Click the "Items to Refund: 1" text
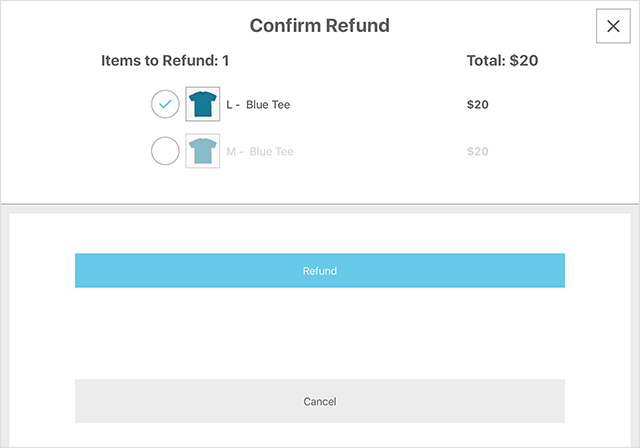Image resolution: width=640 pixels, height=448 pixels. (165, 61)
